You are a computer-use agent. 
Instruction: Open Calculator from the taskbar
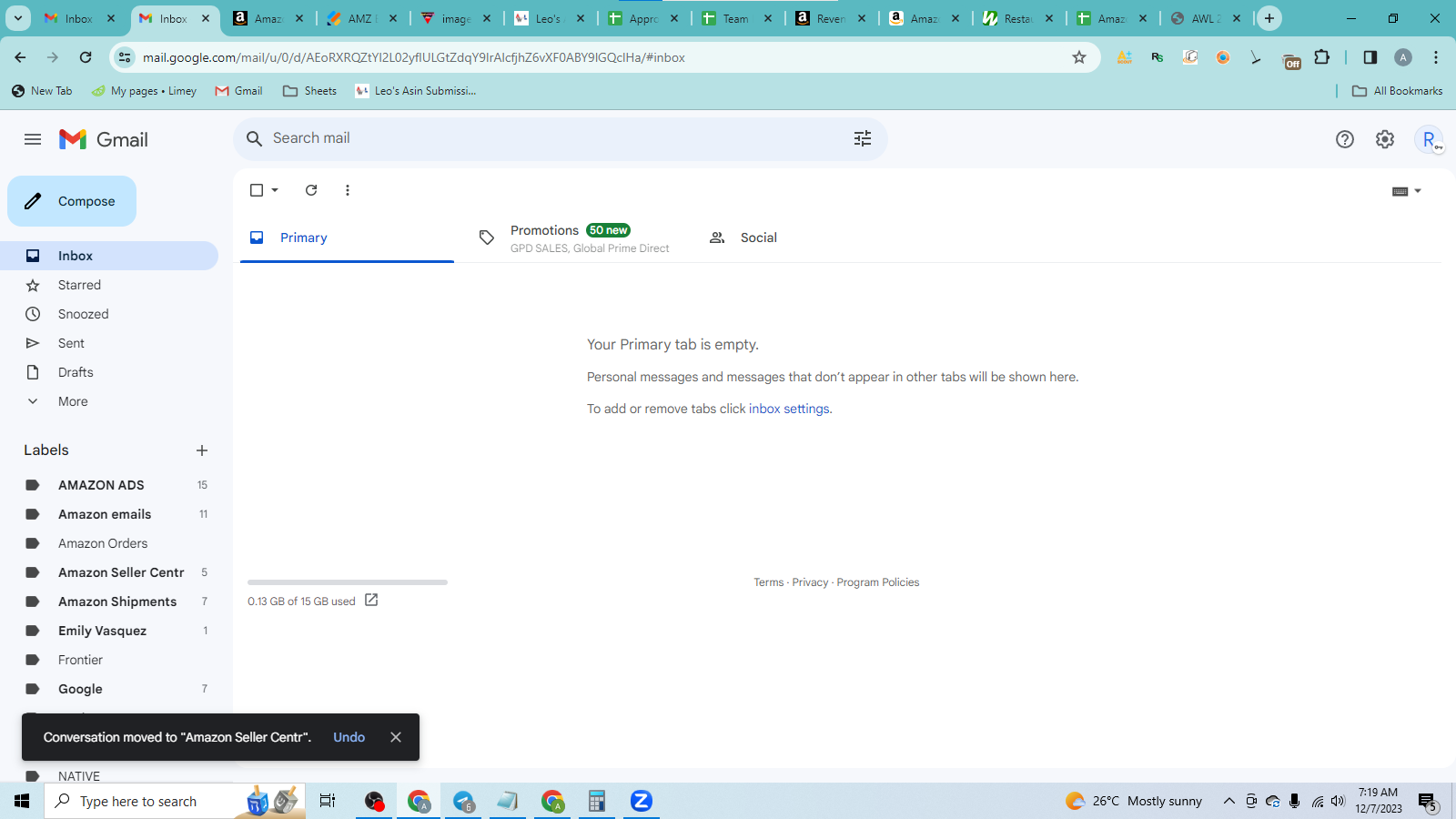[597, 801]
